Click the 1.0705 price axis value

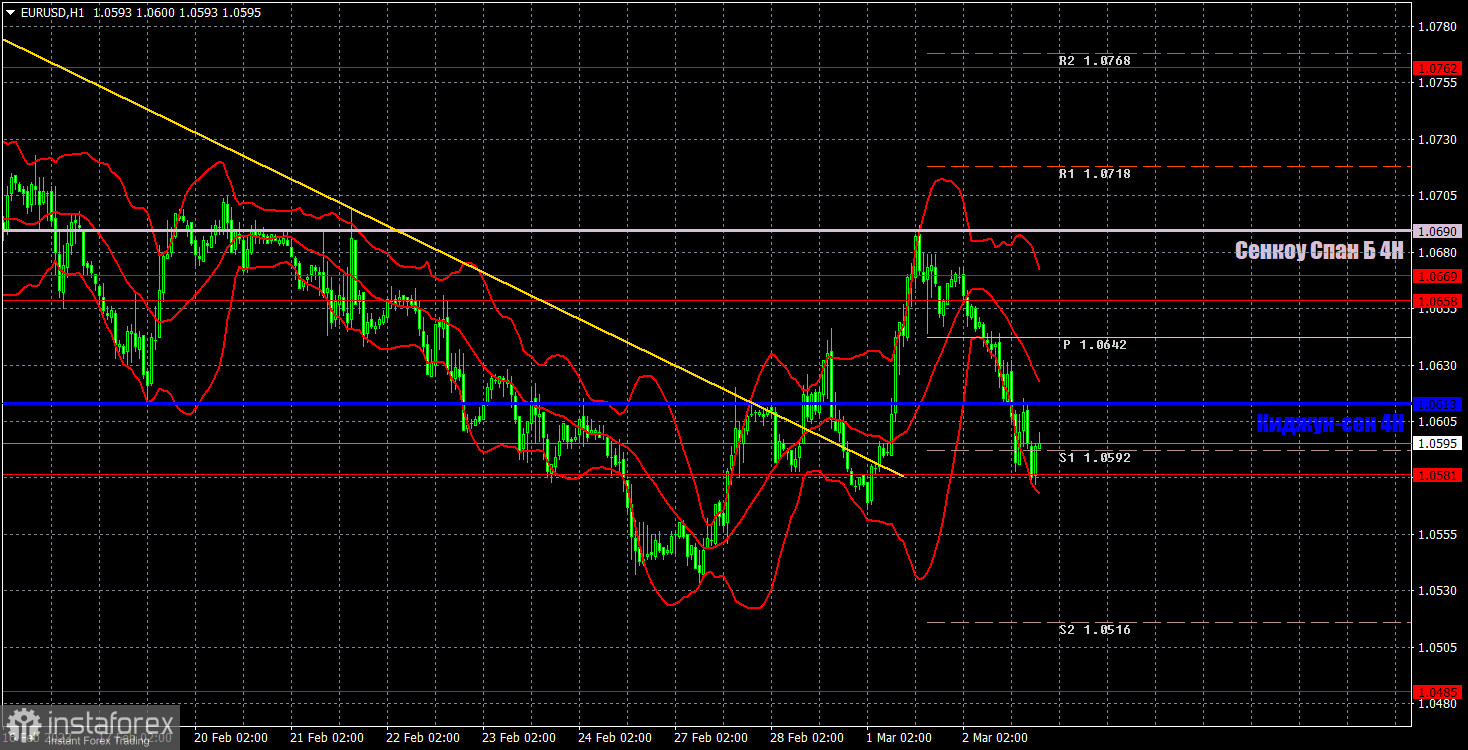[1438, 196]
